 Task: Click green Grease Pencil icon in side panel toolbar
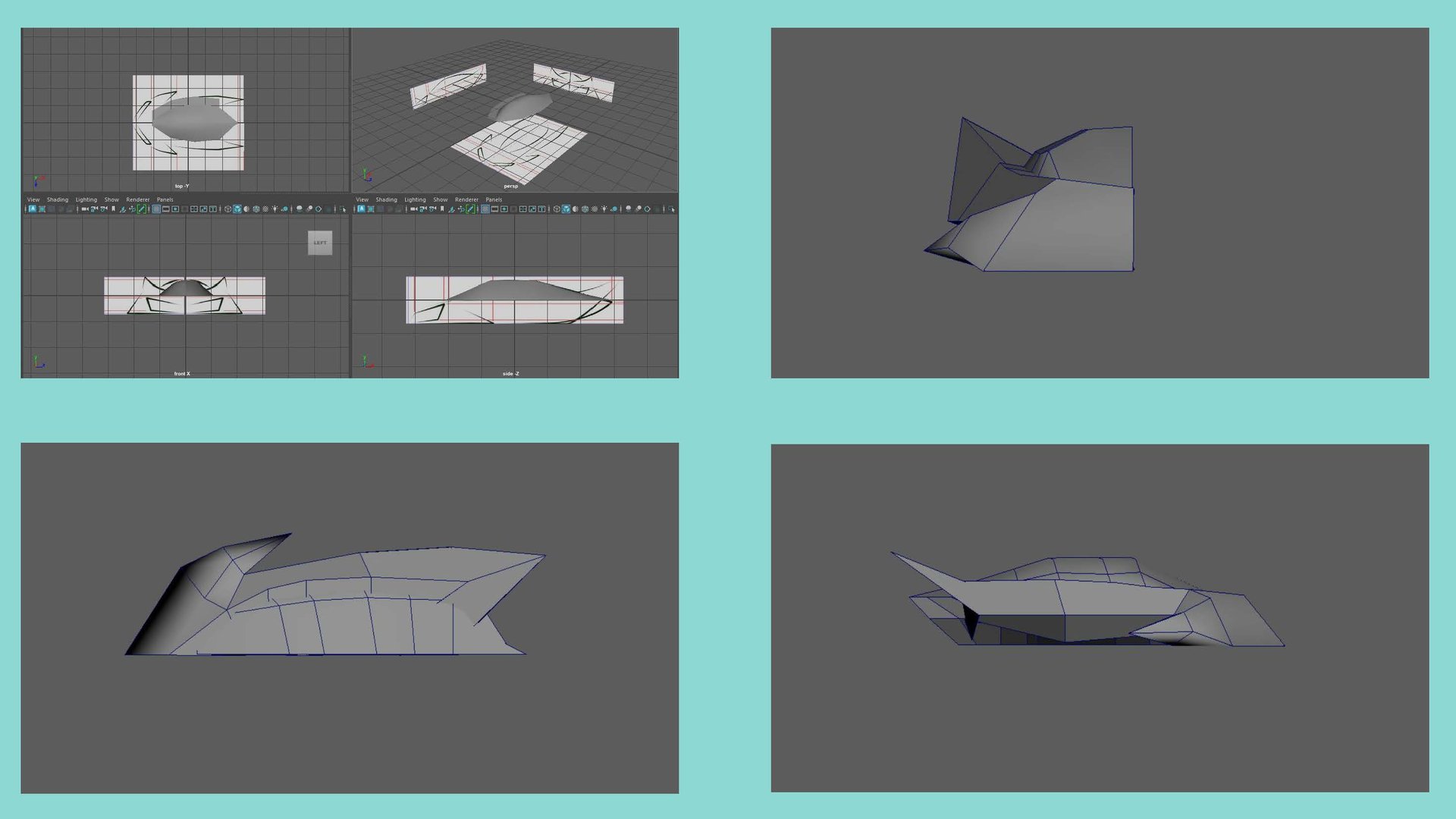pyautogui.click(x=471, y=209)
